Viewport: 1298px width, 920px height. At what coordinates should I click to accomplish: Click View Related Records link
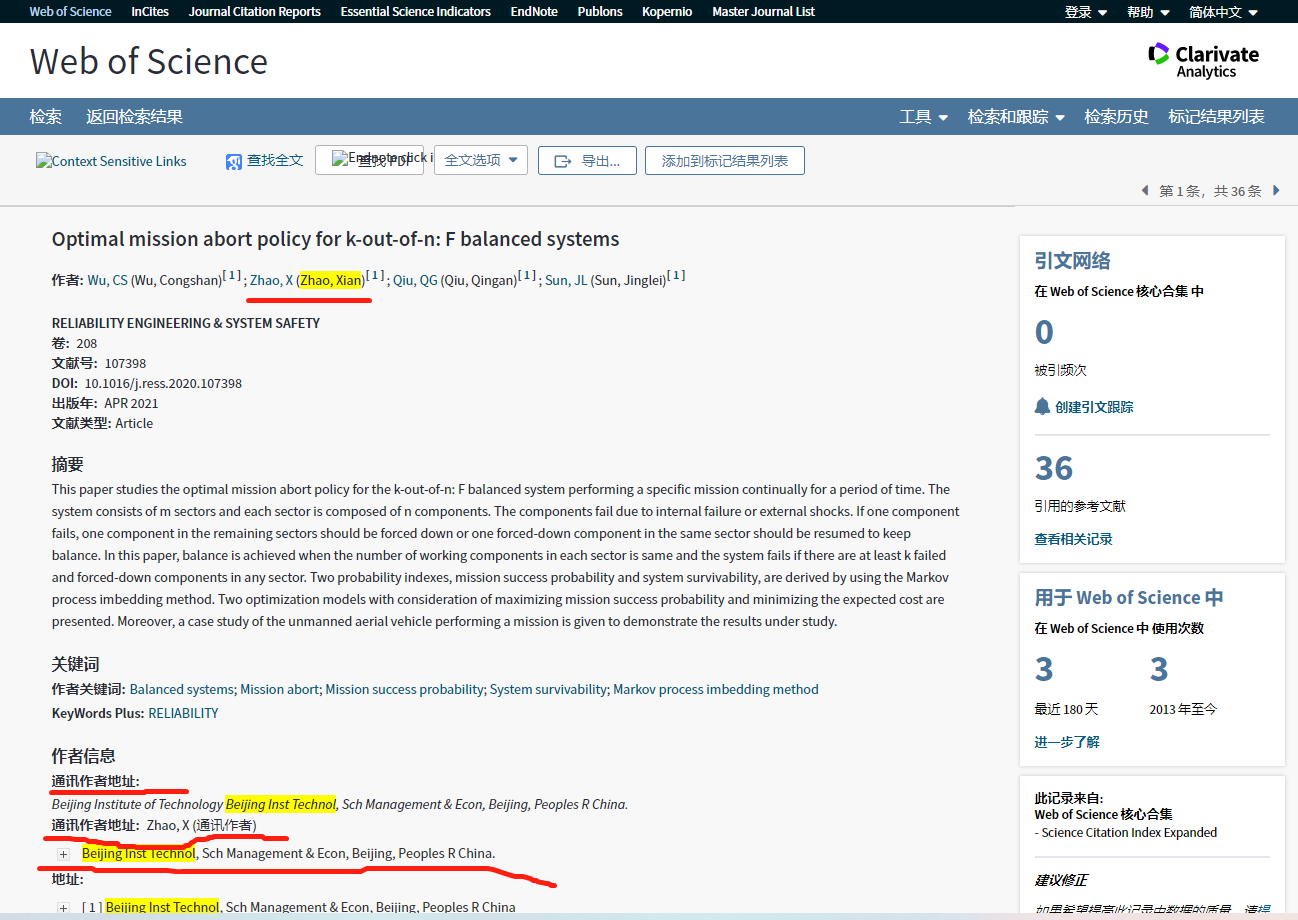(1073, 539)
